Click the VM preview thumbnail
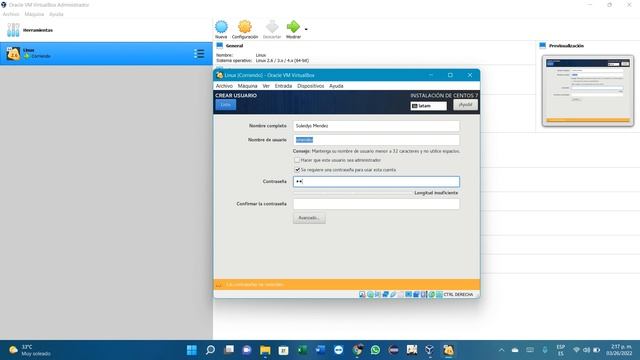The image size is (640, 360). click(588, 91)
